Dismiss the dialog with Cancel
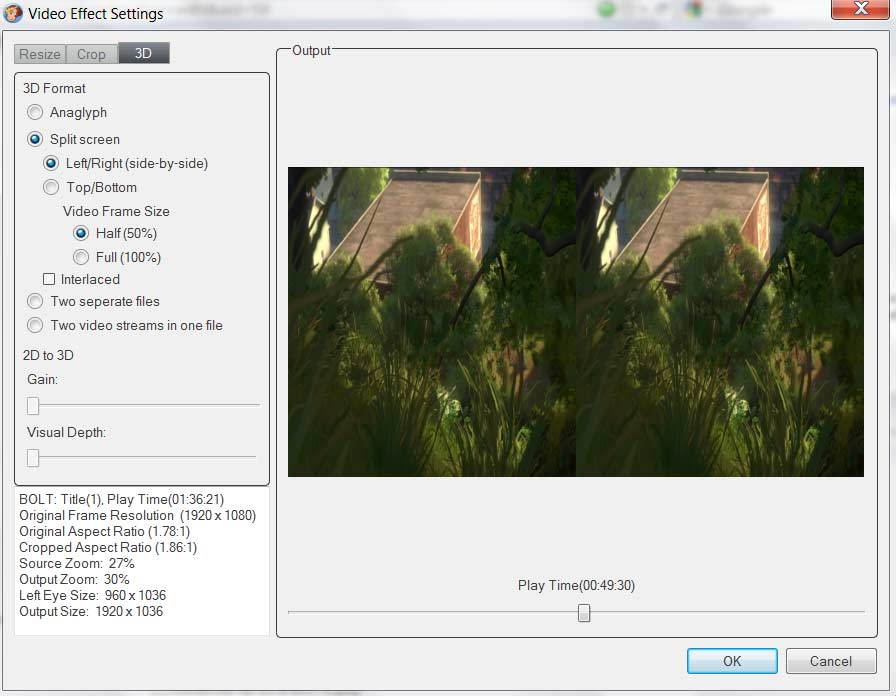The height and width of the screenshot is (696, 896). click(x=831, y=661)
